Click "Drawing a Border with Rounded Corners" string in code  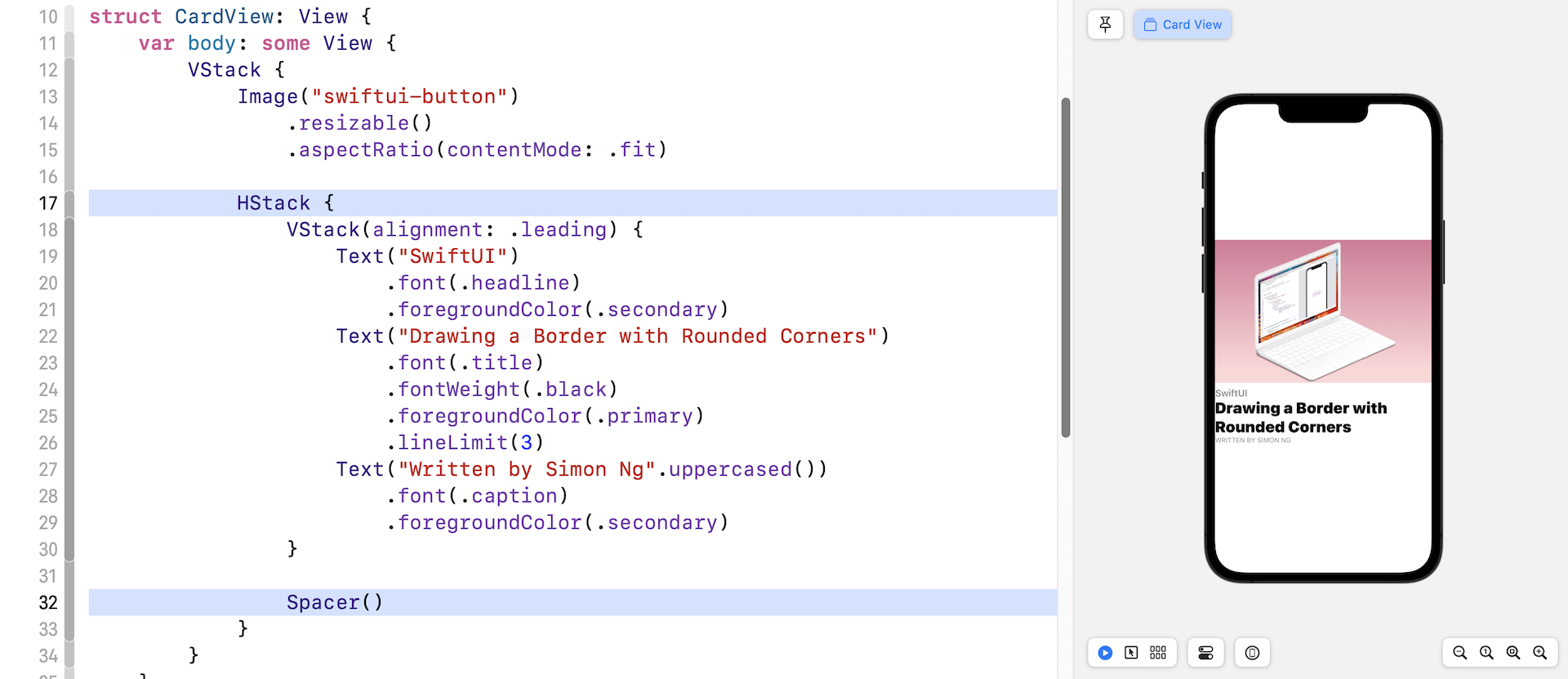[638, 336]
